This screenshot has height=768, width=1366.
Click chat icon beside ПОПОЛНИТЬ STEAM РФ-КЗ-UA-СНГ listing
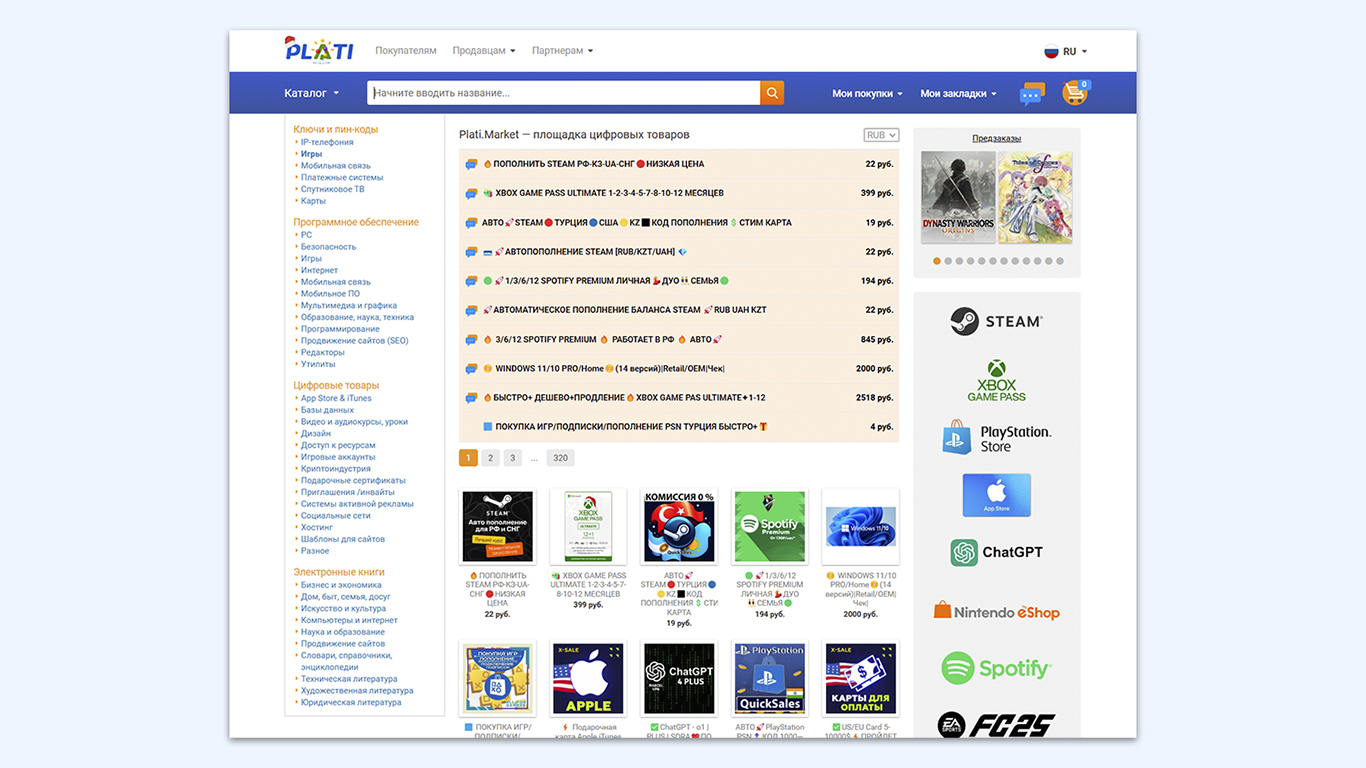tap(471, 164)
